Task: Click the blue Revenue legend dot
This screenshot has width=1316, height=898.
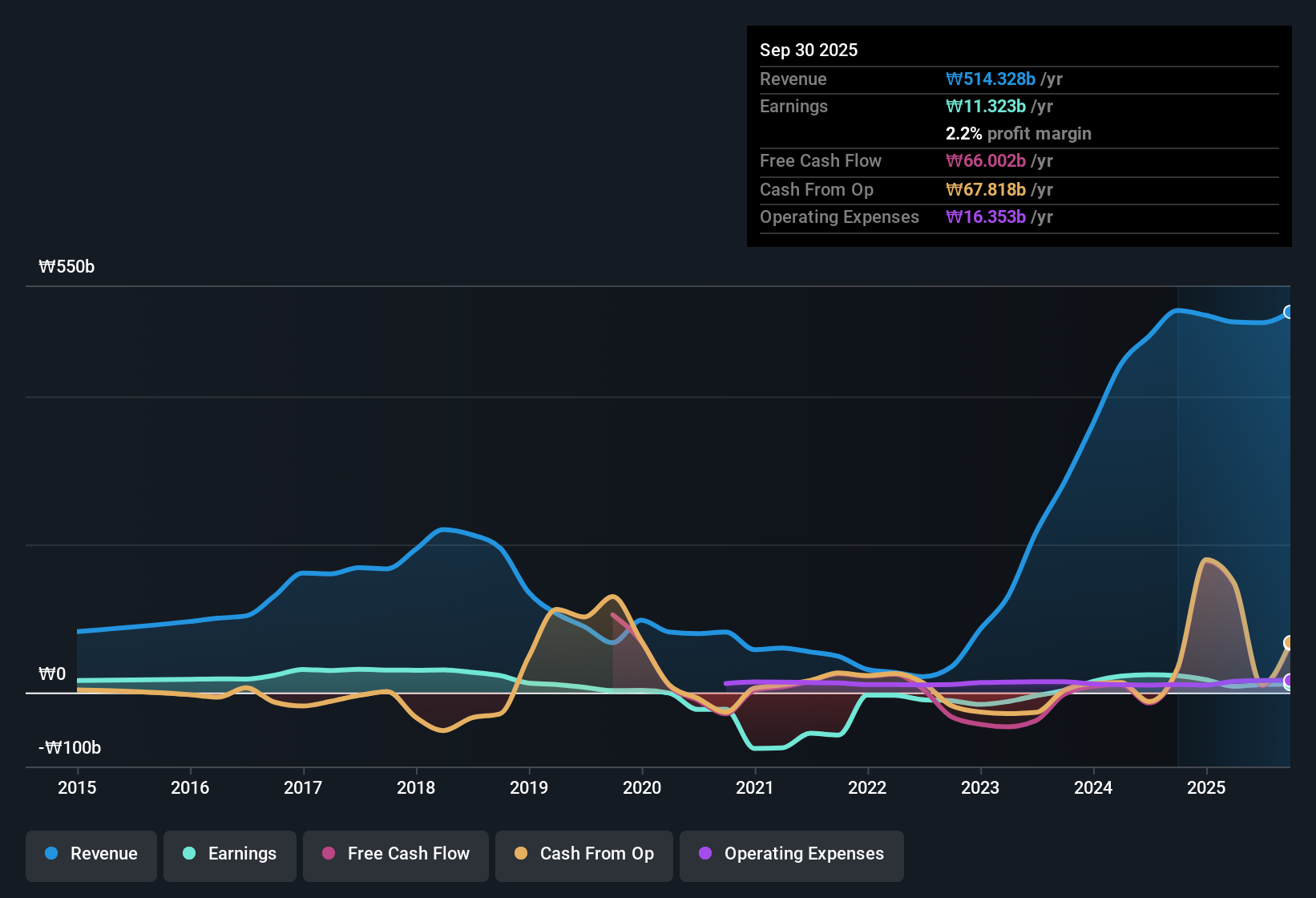Action: tap(51, 854)
